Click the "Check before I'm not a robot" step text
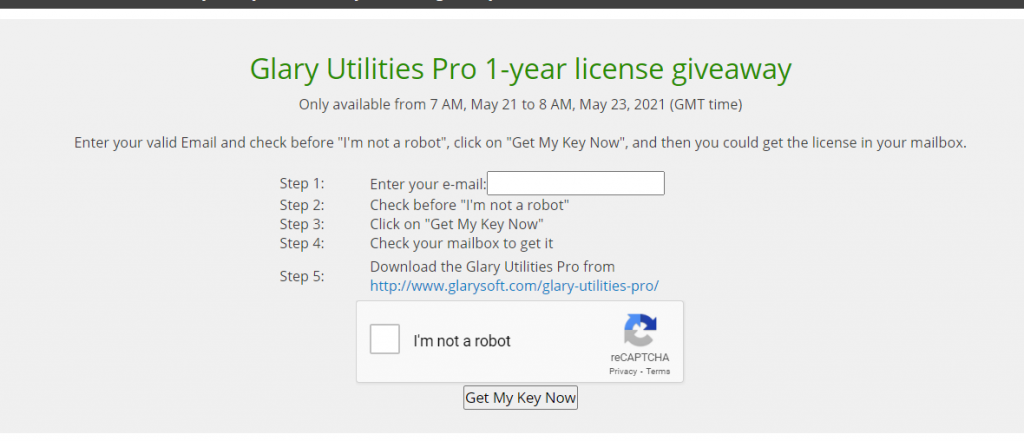This screenshot has height=441, width=1024. point(470,205)
